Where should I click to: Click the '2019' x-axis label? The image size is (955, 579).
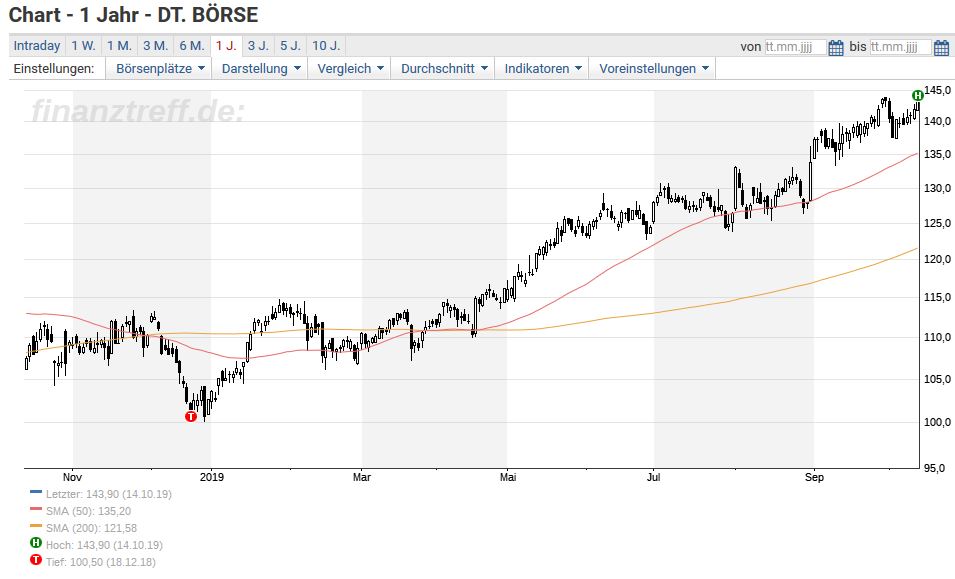211,477
